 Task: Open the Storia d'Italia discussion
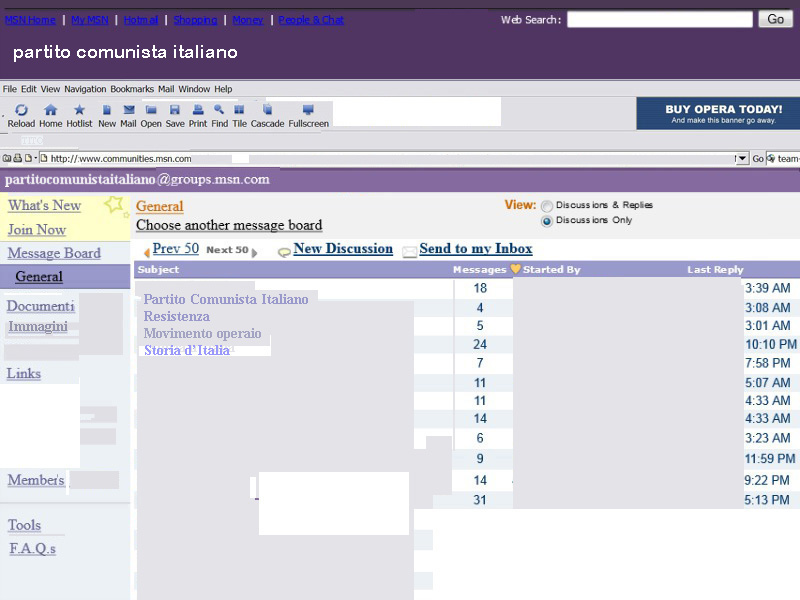[x=187, y=350]
